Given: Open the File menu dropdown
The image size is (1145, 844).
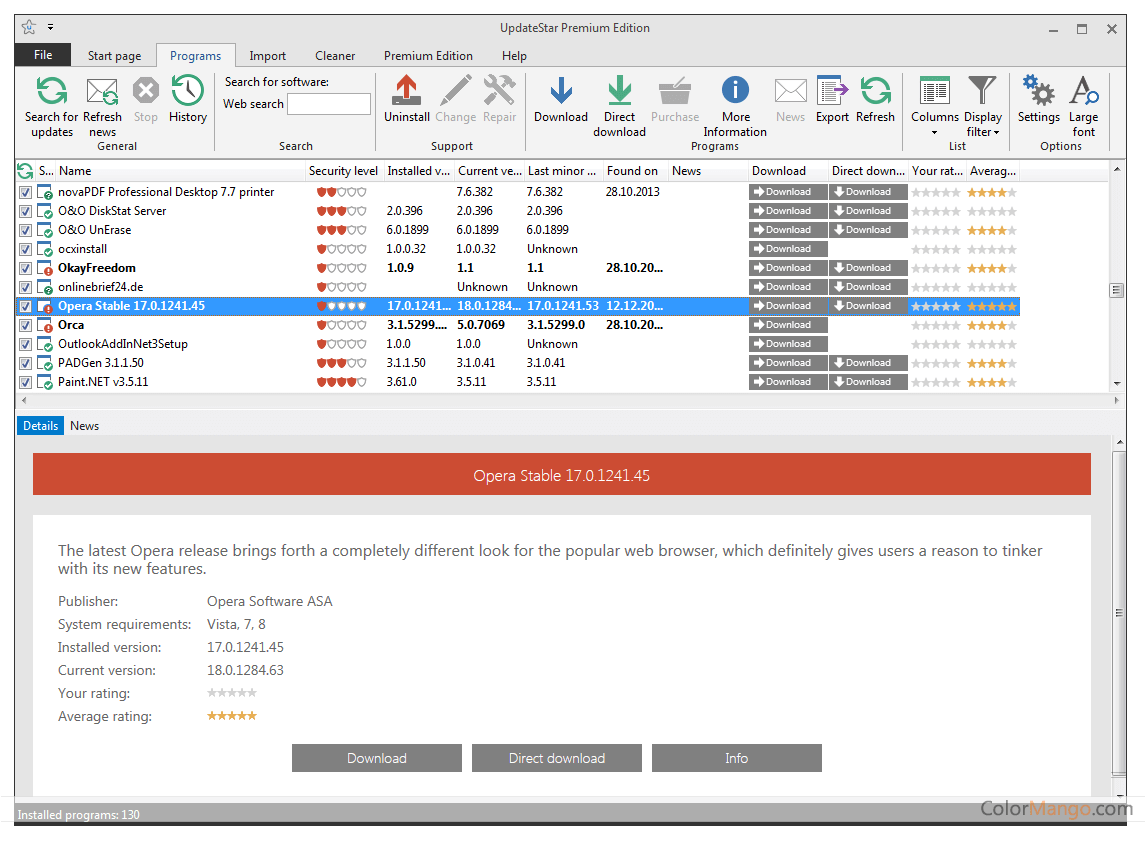Looking at the screenshot, I should 43,55.
